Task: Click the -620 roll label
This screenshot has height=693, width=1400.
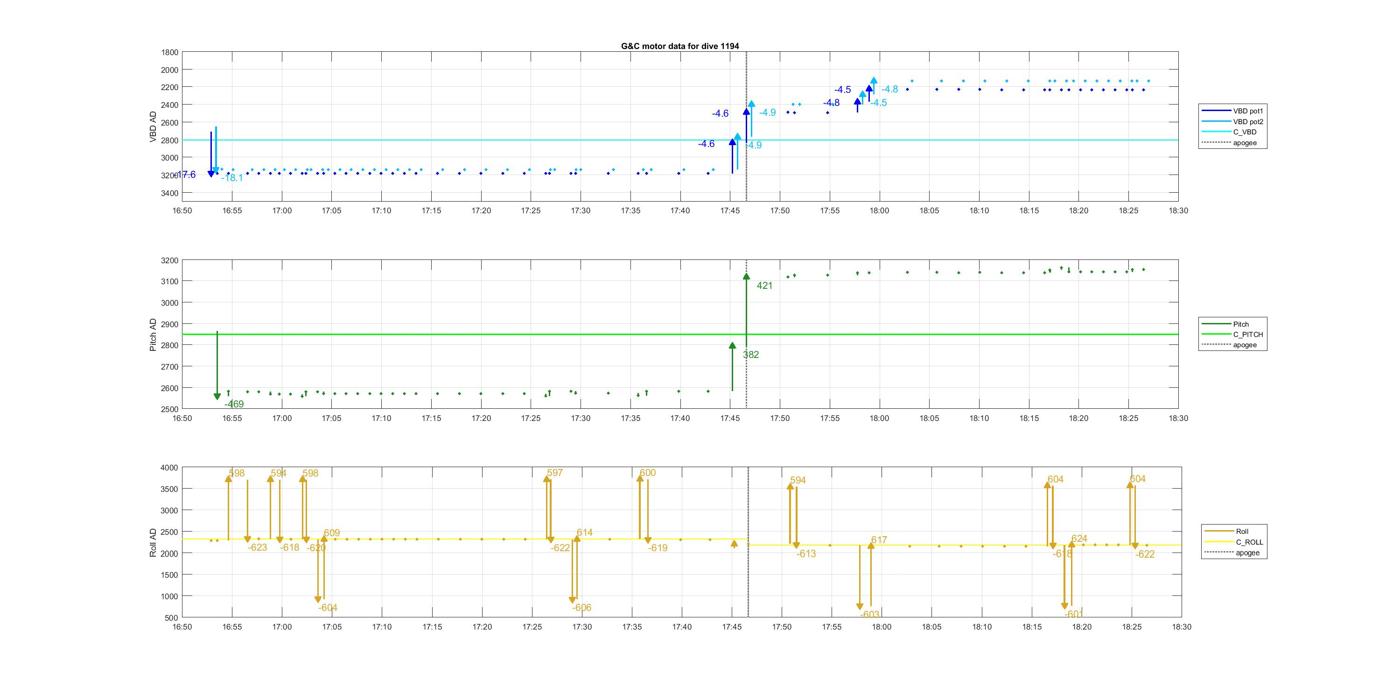Action: coord(316,548)
